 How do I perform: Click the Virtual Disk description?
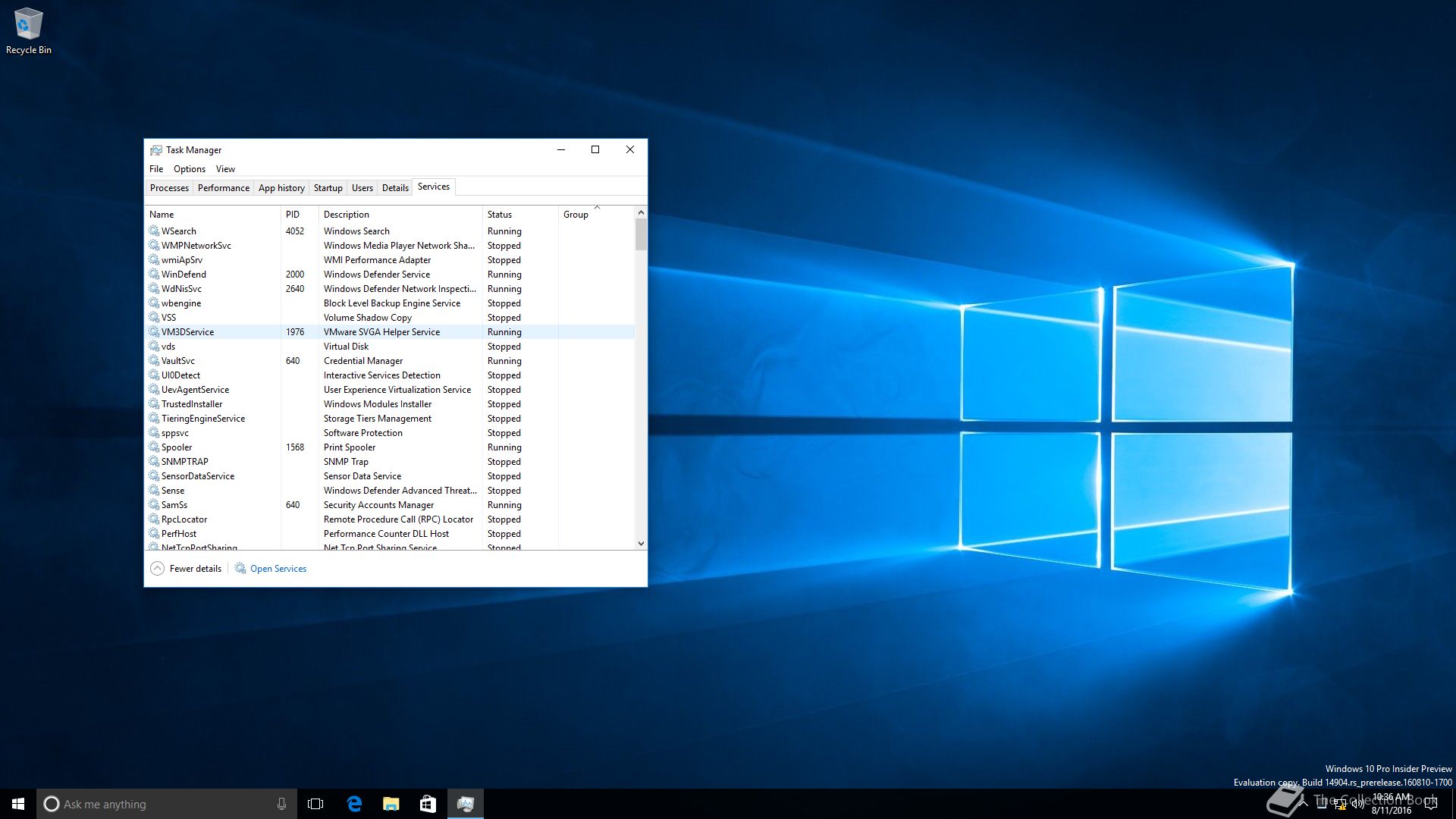pyautogui.click(x=346, y=347)
